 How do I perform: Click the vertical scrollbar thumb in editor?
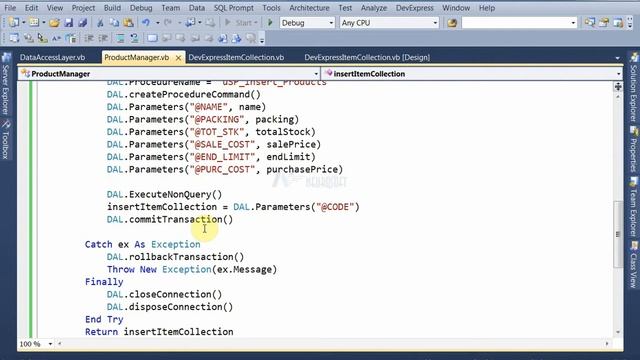pyautogui.click(x=618, y=234)
